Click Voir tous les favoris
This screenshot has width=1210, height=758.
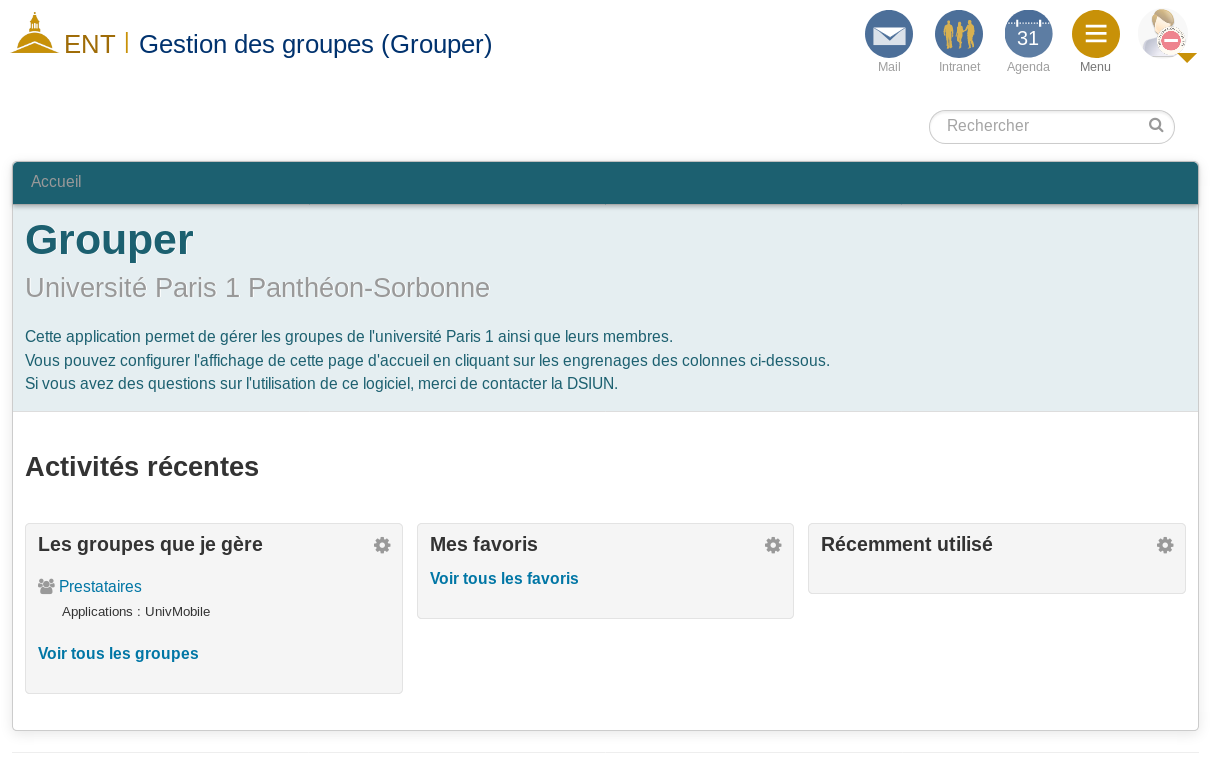point(504,579)
